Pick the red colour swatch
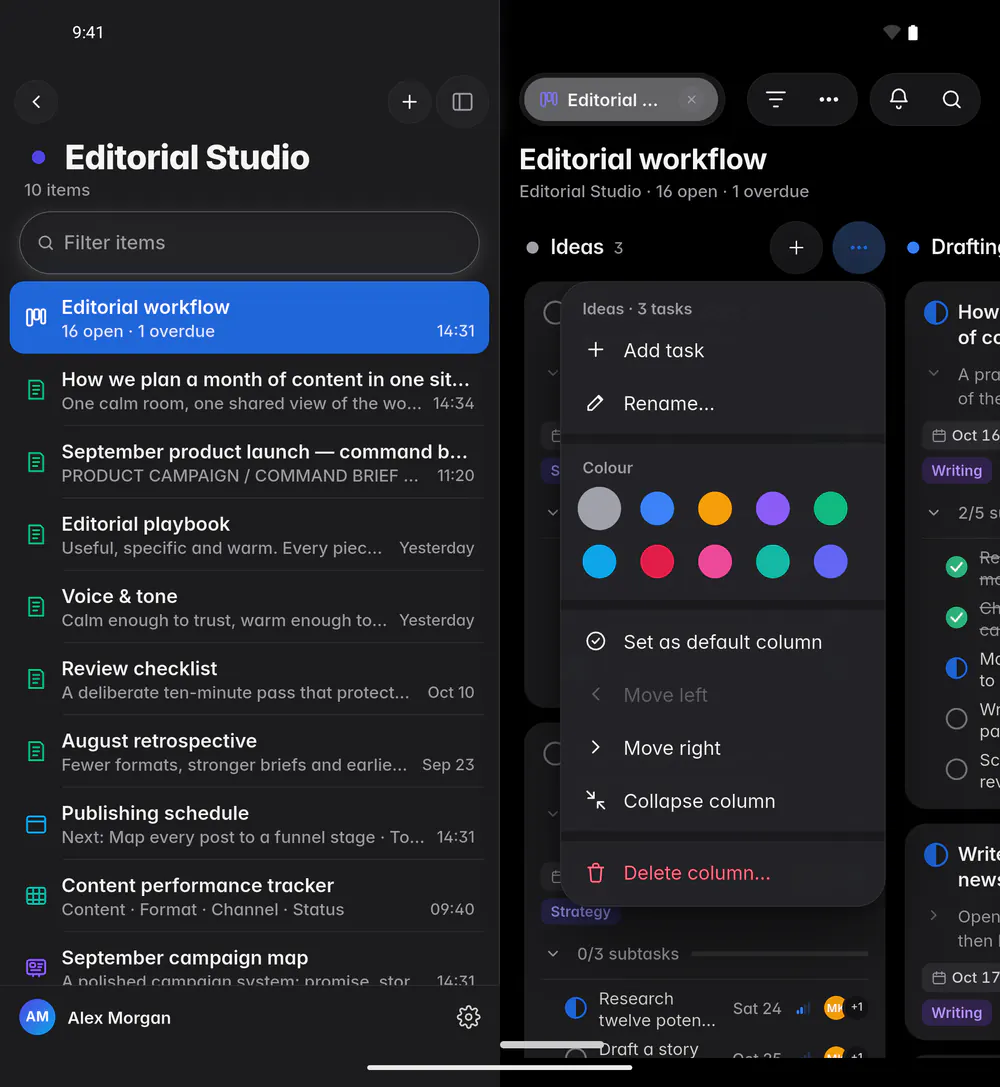 (657, 562)
